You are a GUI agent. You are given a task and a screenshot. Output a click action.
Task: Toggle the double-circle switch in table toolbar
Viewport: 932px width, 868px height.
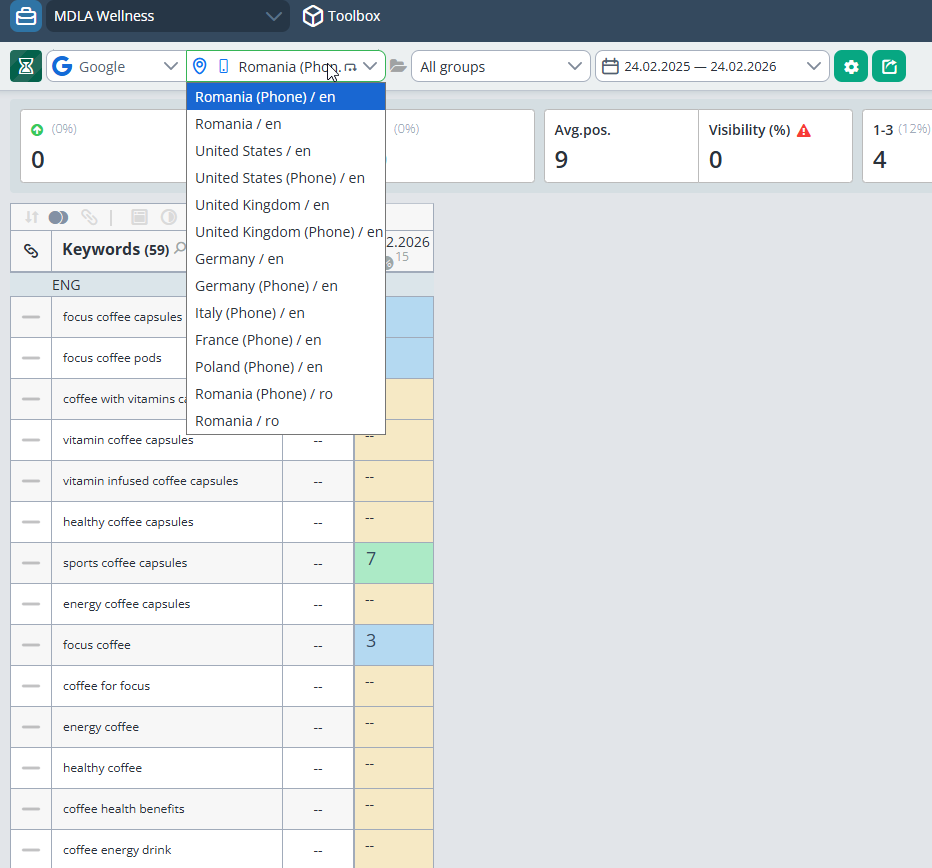[58, 218]
